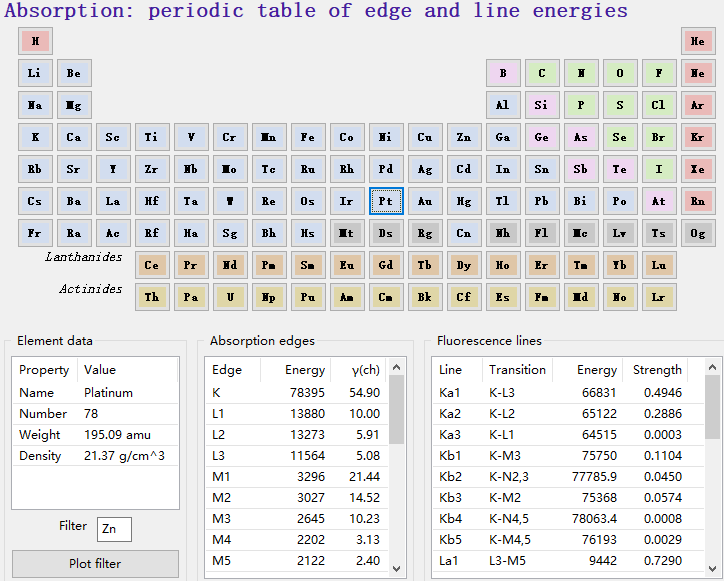Select the Yb lanthanide button

620,265
